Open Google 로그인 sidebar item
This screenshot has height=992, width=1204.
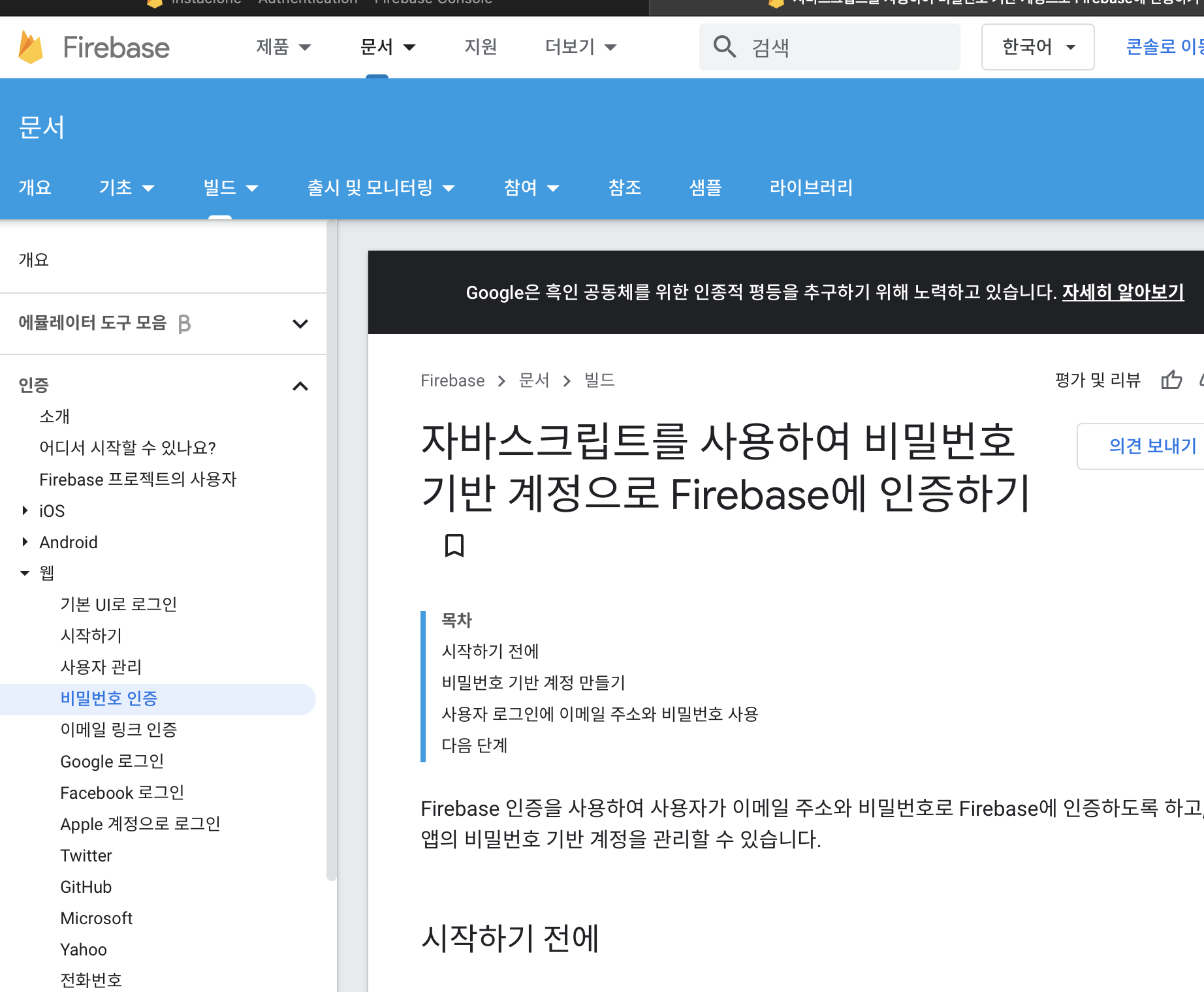tap(112, 761)
